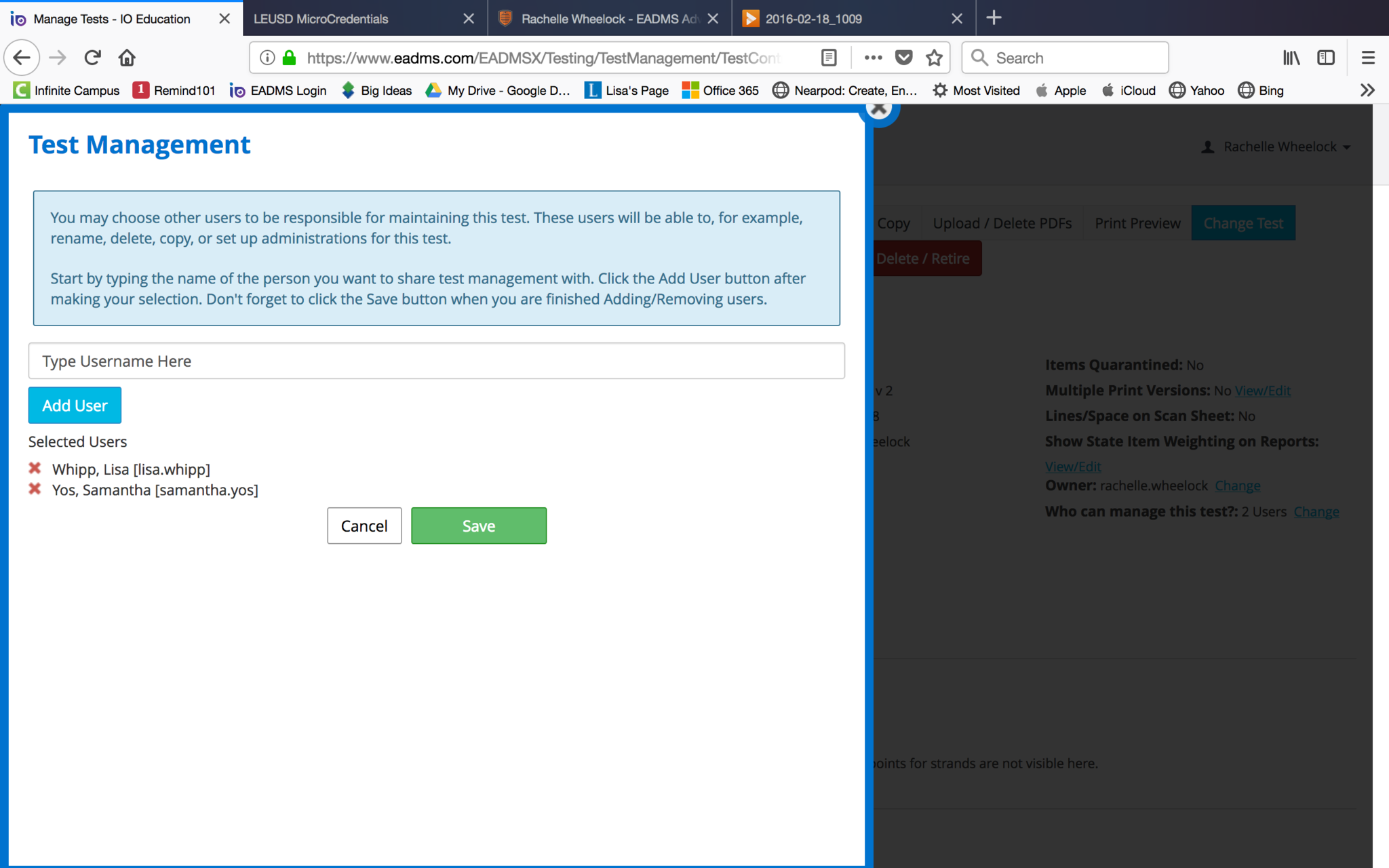
Task: Close the Test Management dialog
Action: [879, 110]
